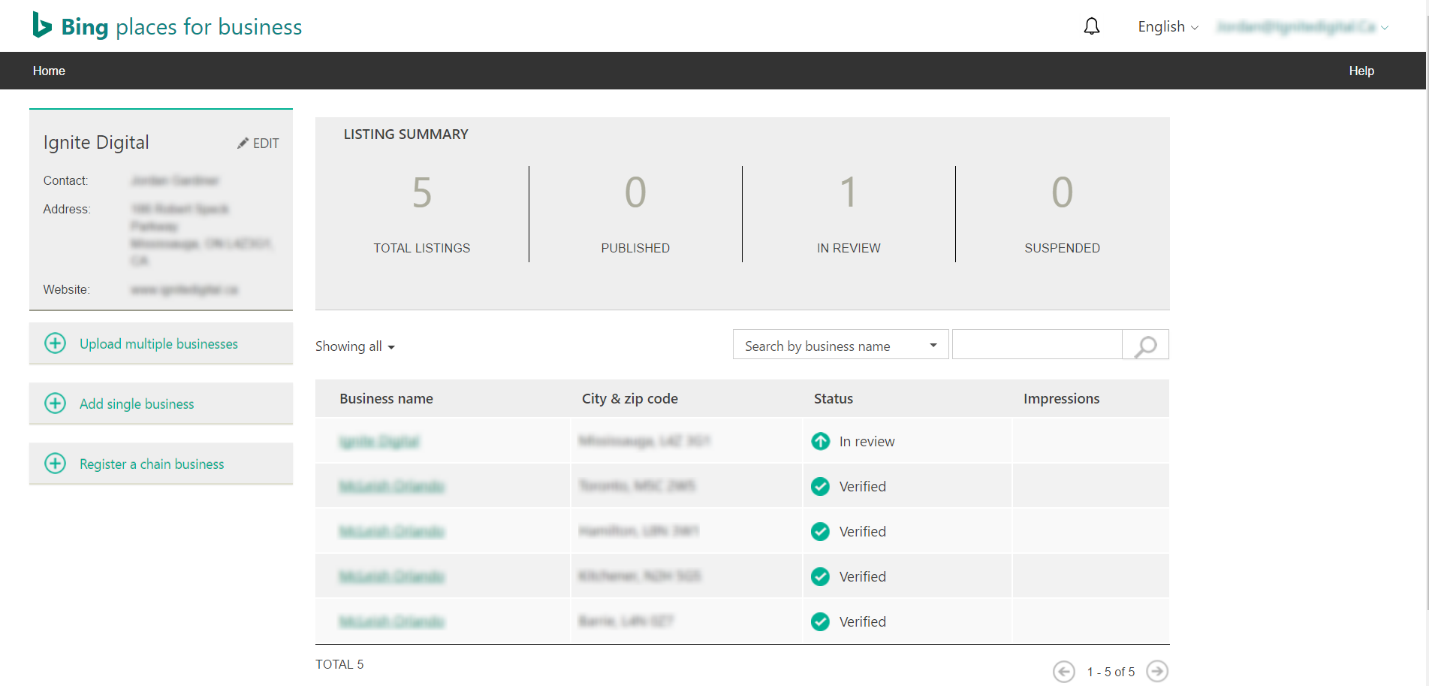Click the Business name column header
The height and width of the screenshot is (686, 1429).
coord(386,398)
